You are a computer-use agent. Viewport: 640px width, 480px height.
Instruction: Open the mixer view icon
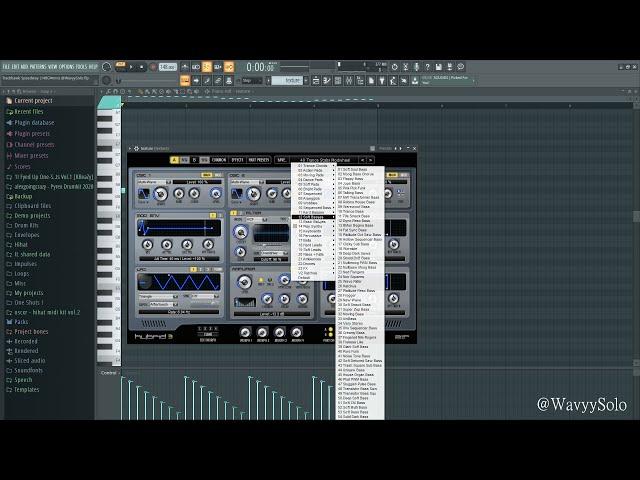349,81
